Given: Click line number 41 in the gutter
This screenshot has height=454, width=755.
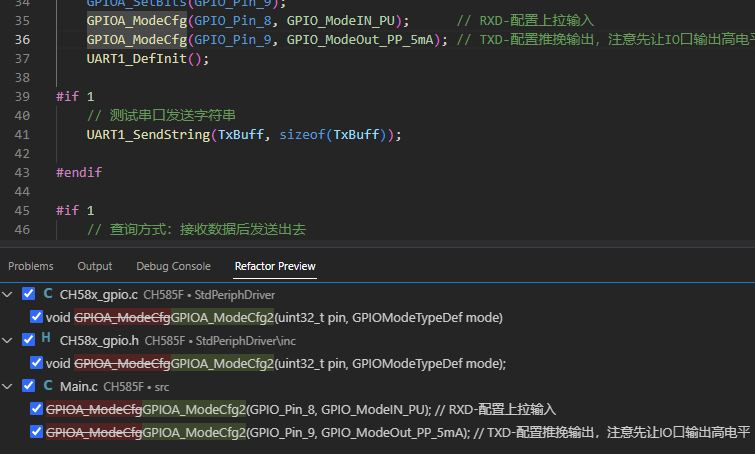Looking at the screenshot, I should [x=22, y=134].
